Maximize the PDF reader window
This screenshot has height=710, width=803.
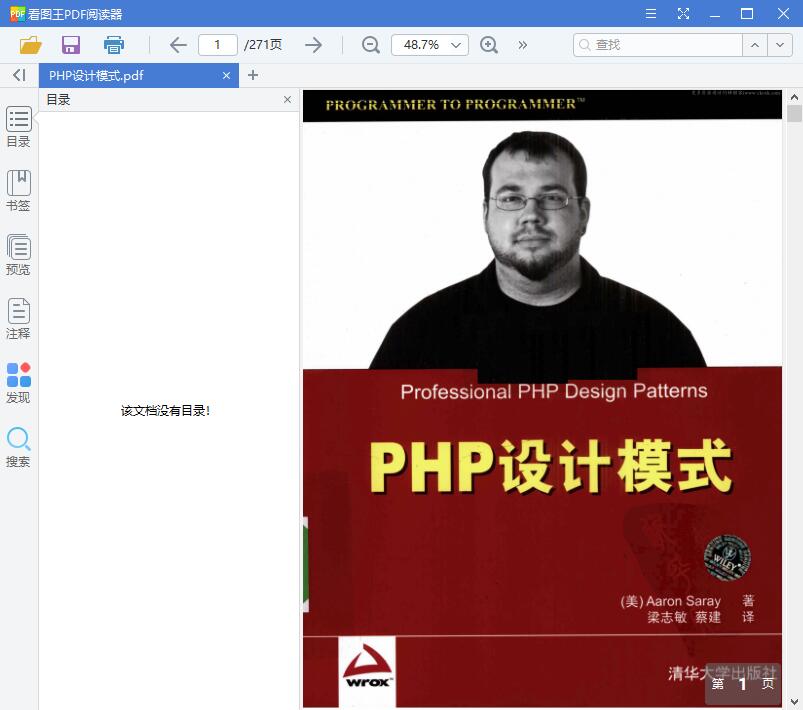(747, 14)
